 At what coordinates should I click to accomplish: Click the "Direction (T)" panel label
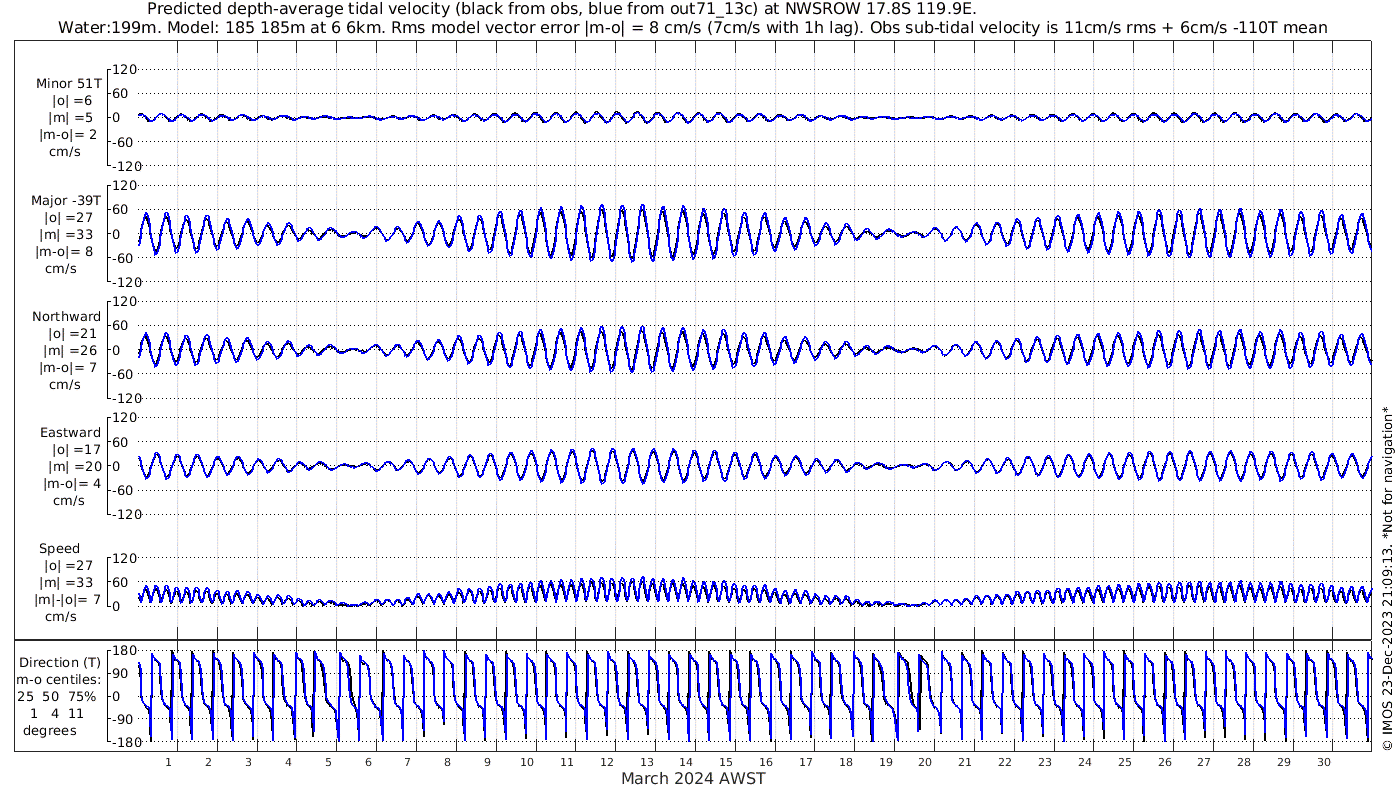pos(62,662)
